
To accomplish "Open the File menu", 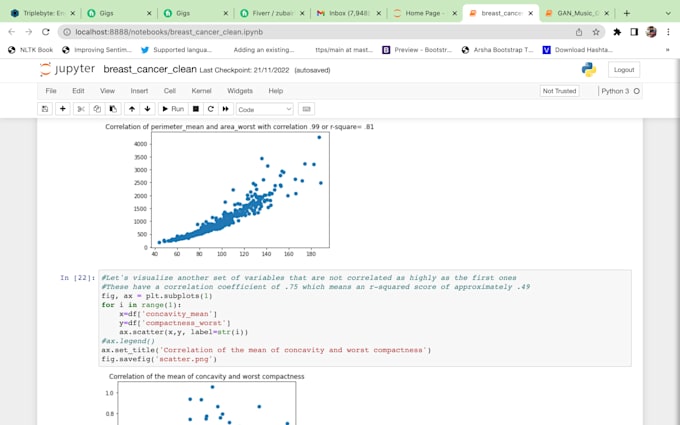I will click(x=51, y=91).
